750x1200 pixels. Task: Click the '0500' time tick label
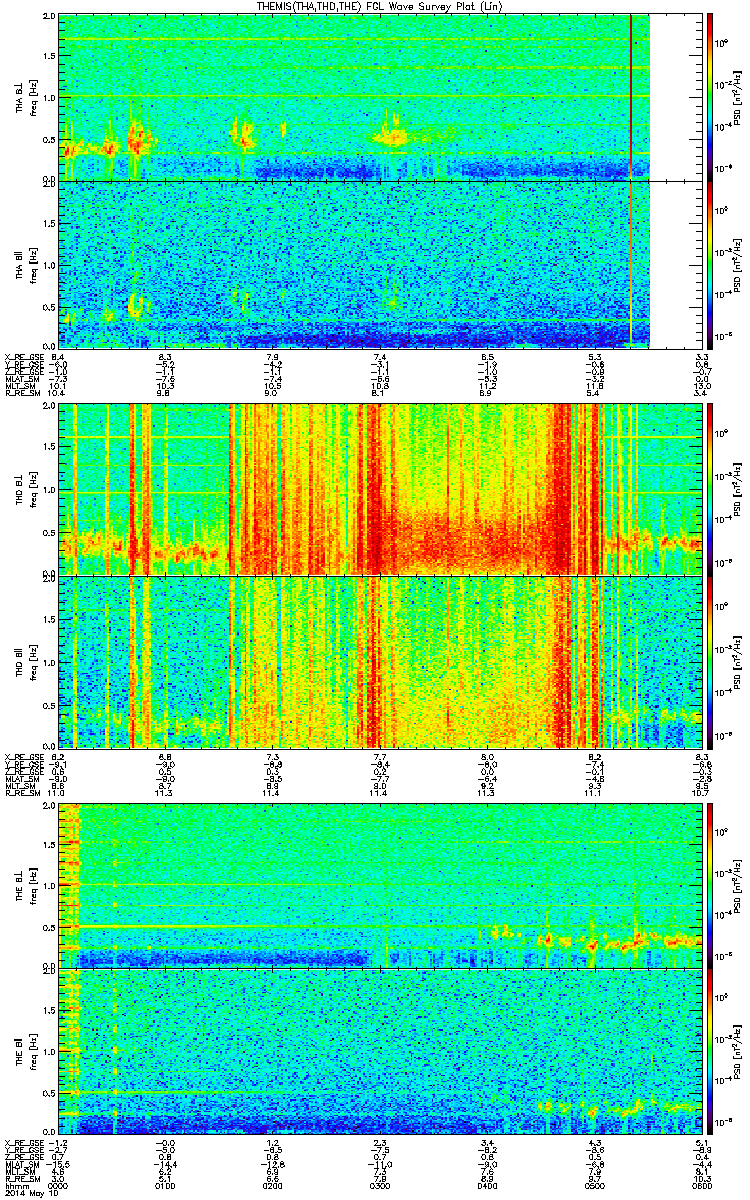(x=594, y=1186)
